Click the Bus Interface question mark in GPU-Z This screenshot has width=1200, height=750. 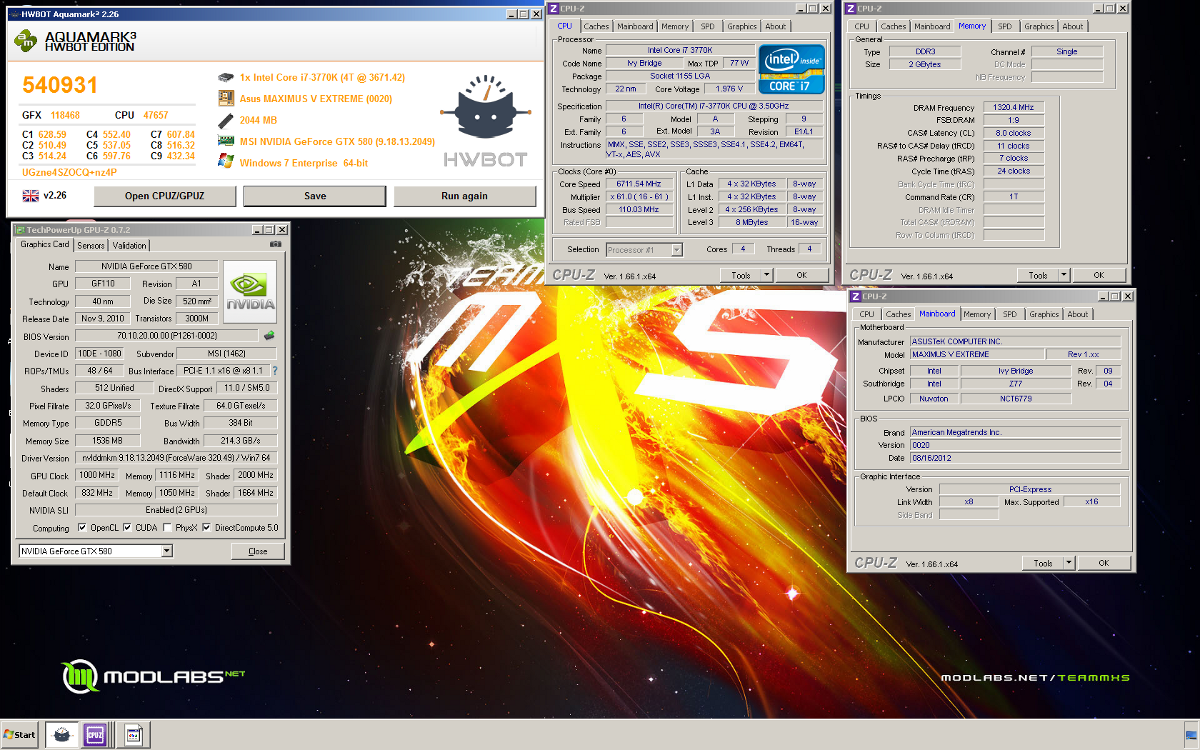tap(275, 371)
